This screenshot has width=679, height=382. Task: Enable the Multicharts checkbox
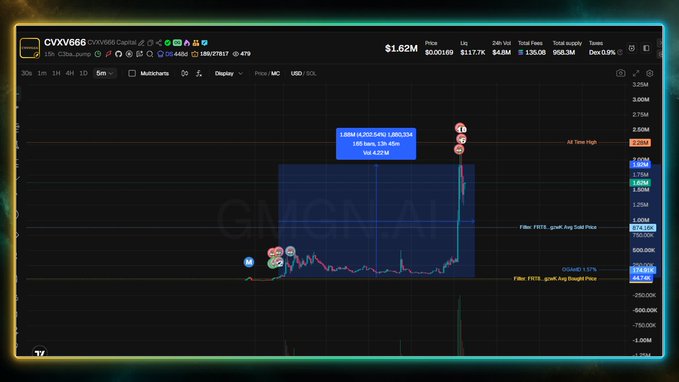(x=132, y=73)
